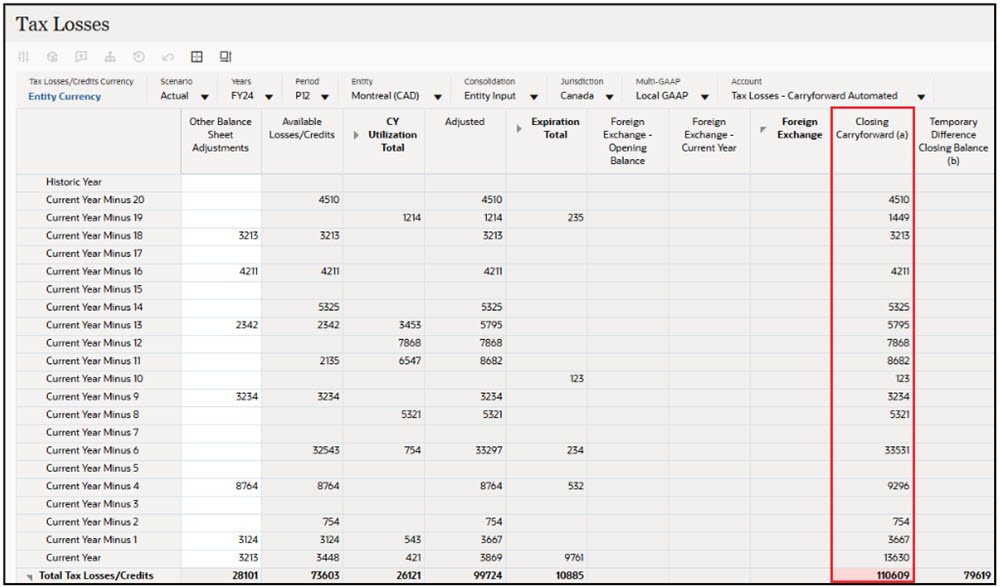This screenshot has height=587, width=1000.
Task: Click the grid layout icon in toolbar
Action: point(197,57)
